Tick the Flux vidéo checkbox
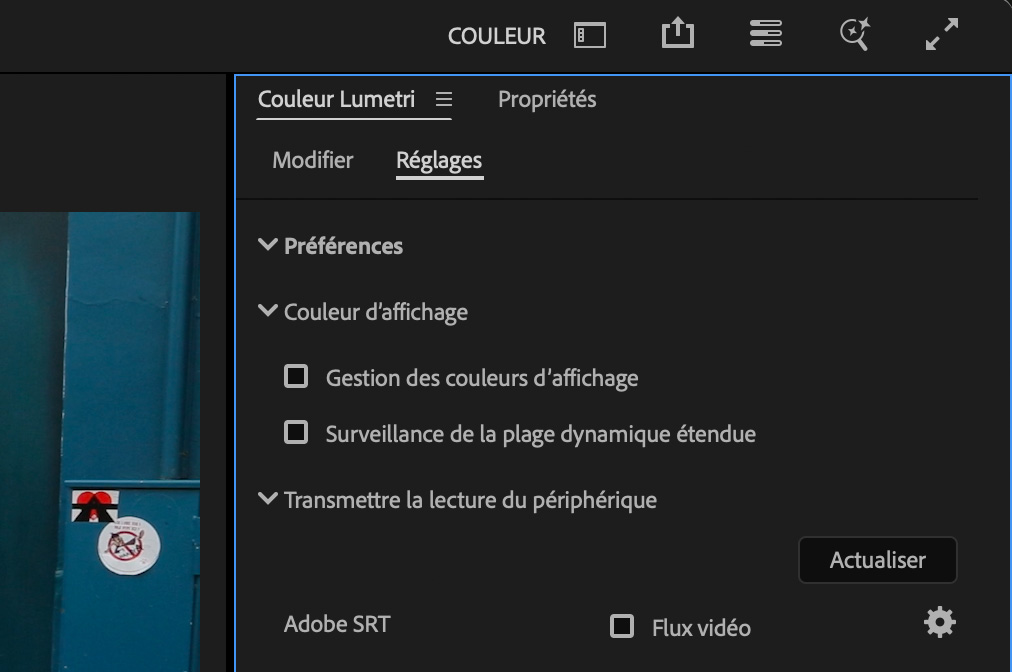 pos(622,627)
